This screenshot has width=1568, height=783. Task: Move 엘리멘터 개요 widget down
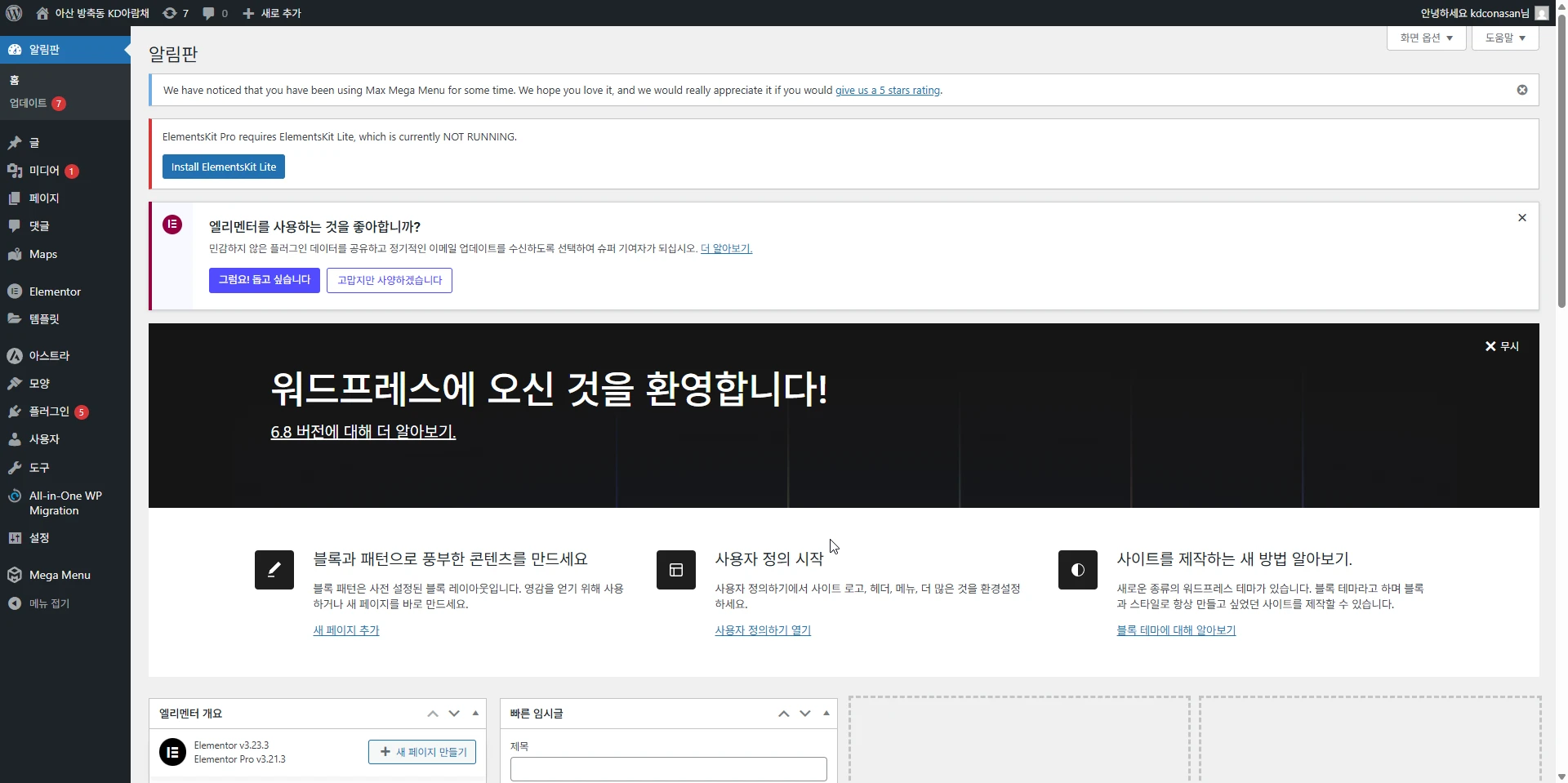[x=454, y=714]
